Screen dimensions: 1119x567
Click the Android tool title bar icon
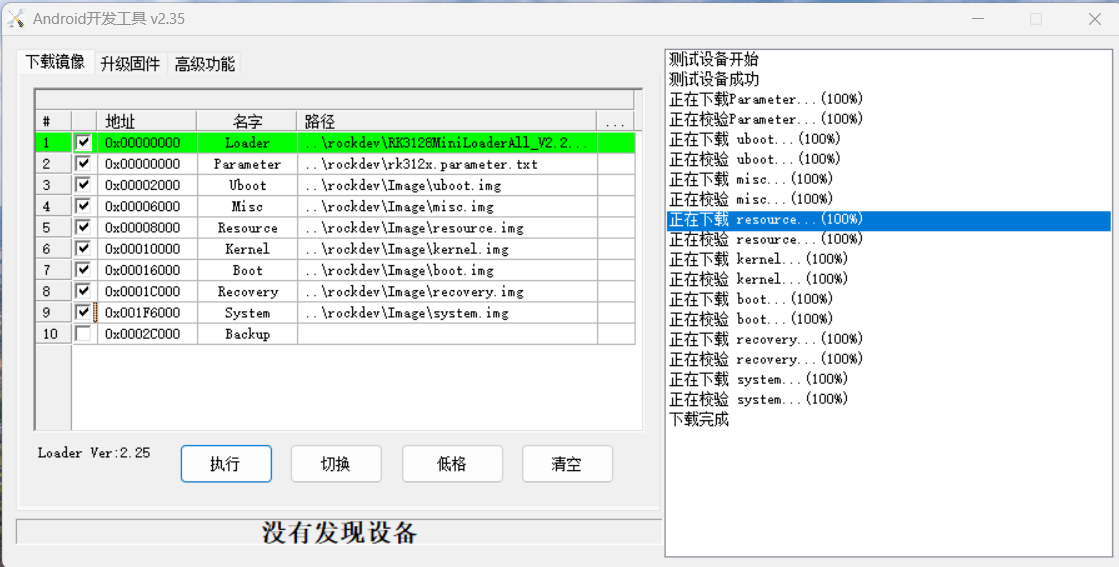(x=16, y=19)
